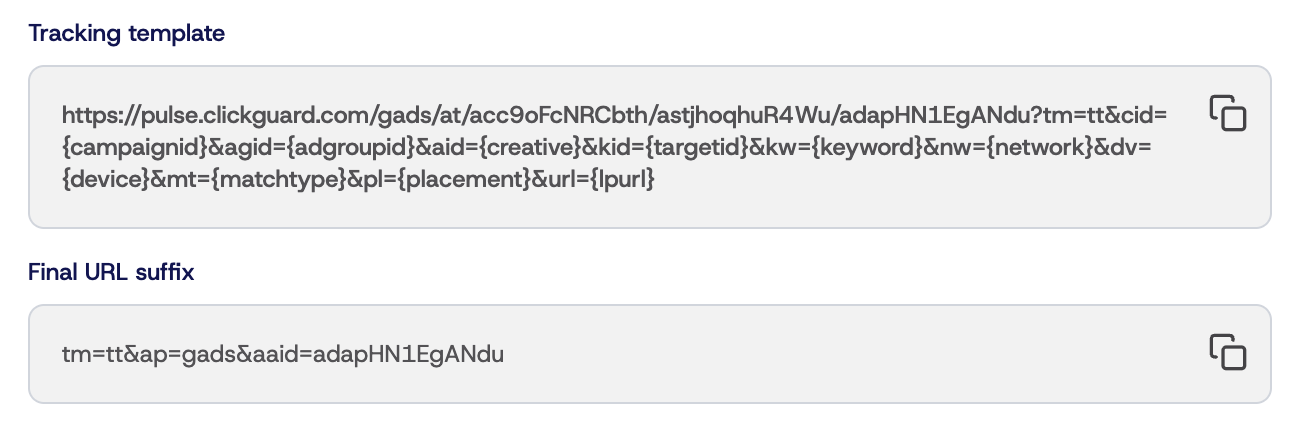Copy the Final URL suffix value
This screenshot has height=438, width=1302.
point(1227,352)
